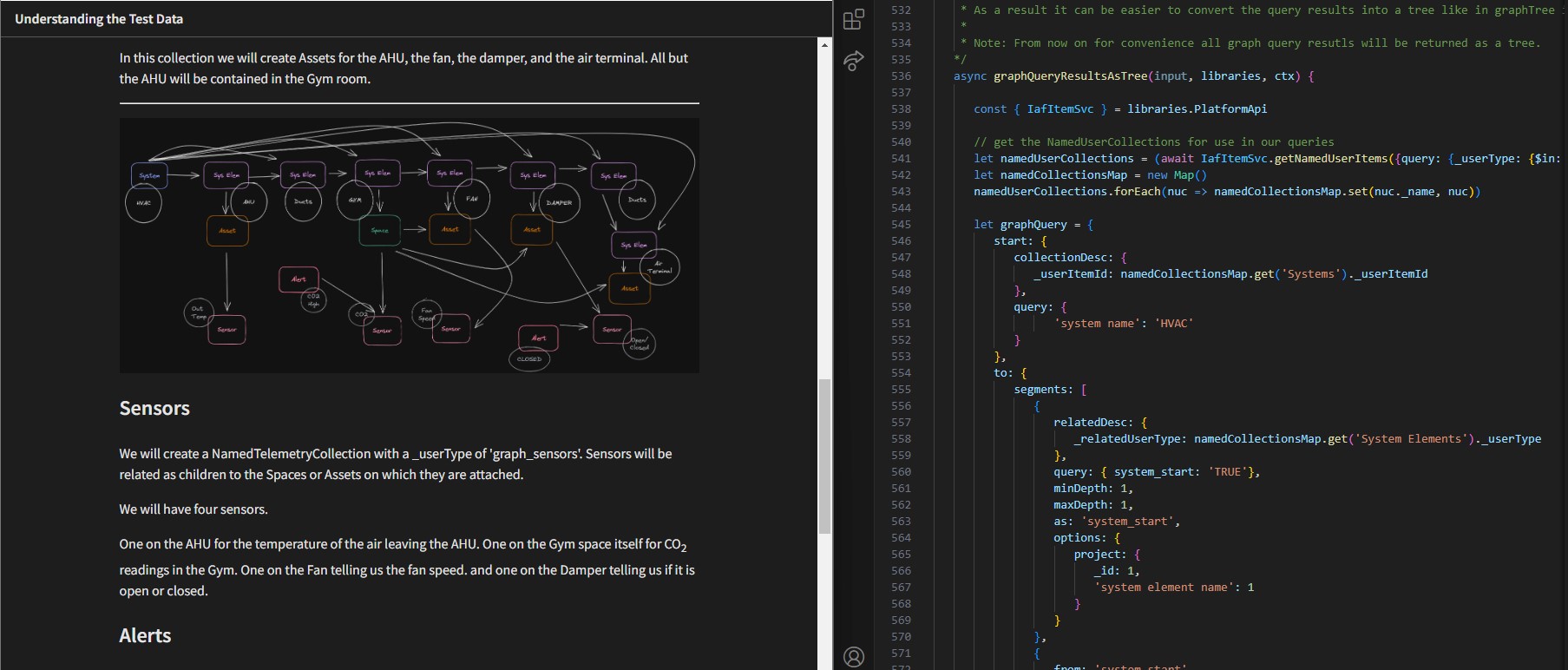
Task: Click the Alerts heading
Action: (145, 635)
